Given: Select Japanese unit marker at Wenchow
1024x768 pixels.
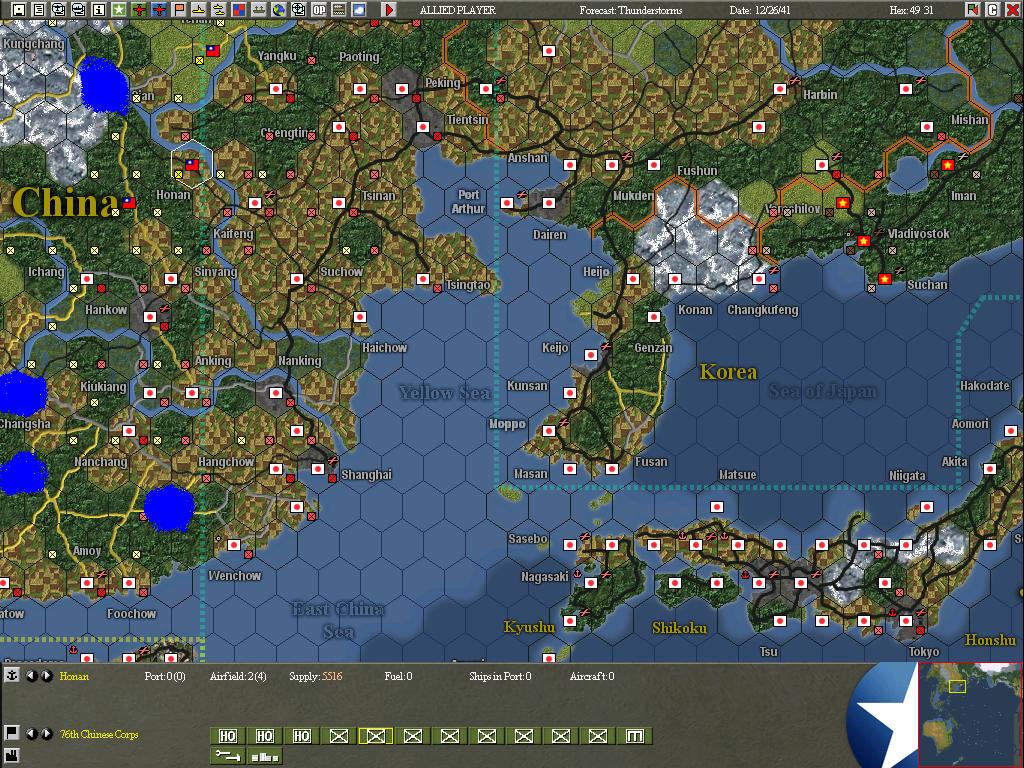Looking at the screenshot, I should 234,545.
